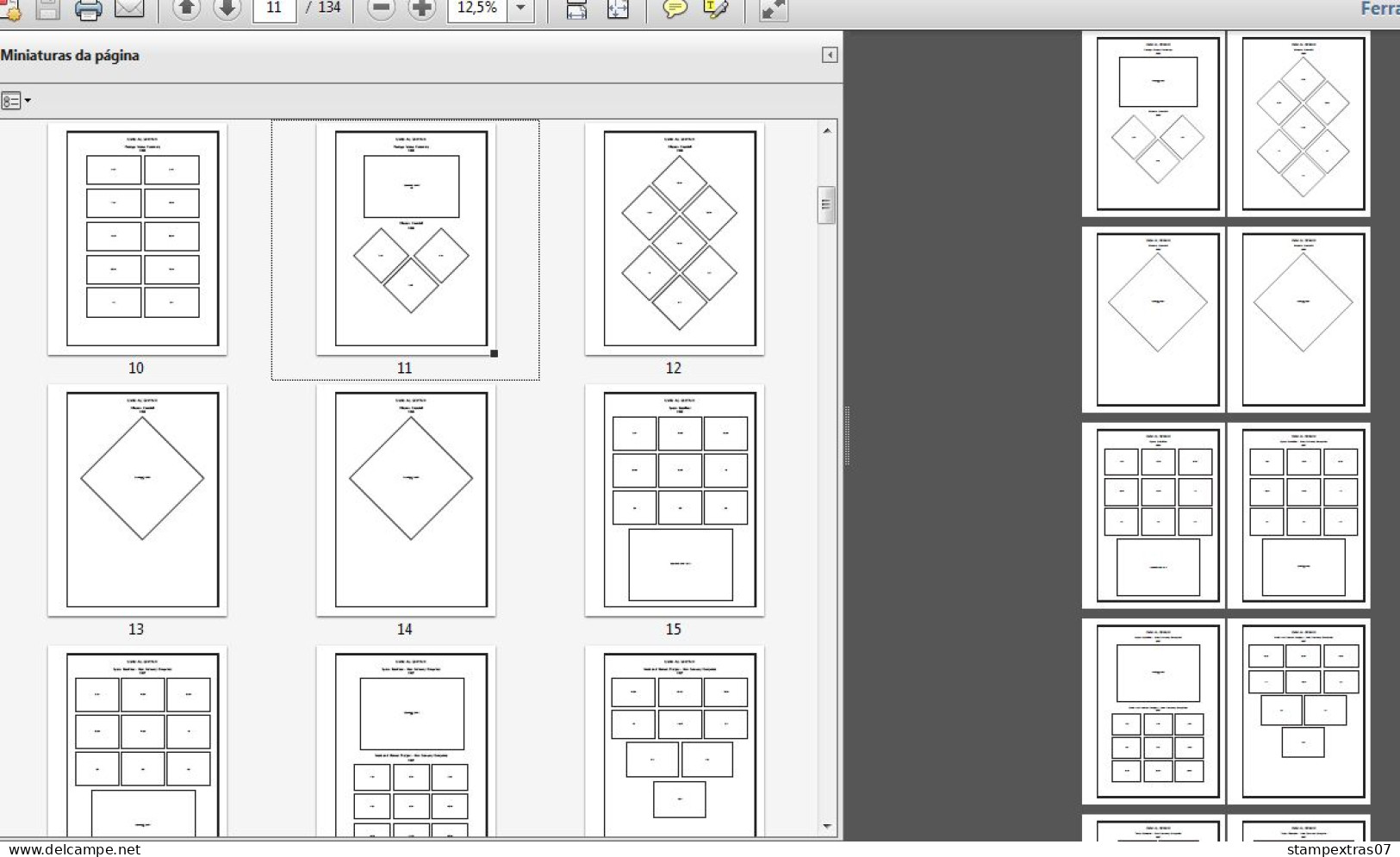Click the email envelope icon
The width and height of the screenshot is (1400, 857).
[x=129, y=9]
